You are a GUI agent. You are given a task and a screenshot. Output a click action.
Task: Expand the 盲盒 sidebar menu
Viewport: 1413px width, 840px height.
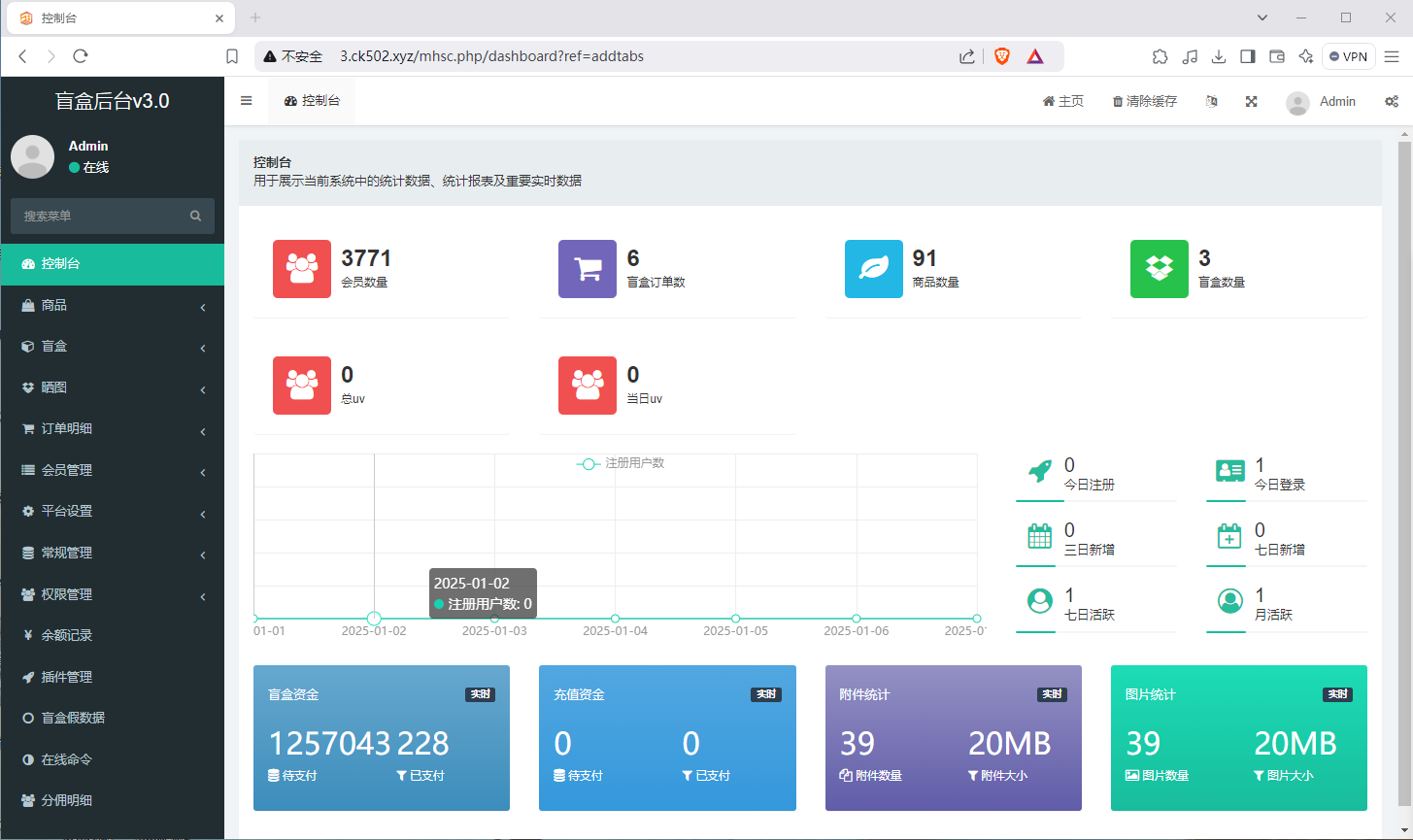point(112,347)
